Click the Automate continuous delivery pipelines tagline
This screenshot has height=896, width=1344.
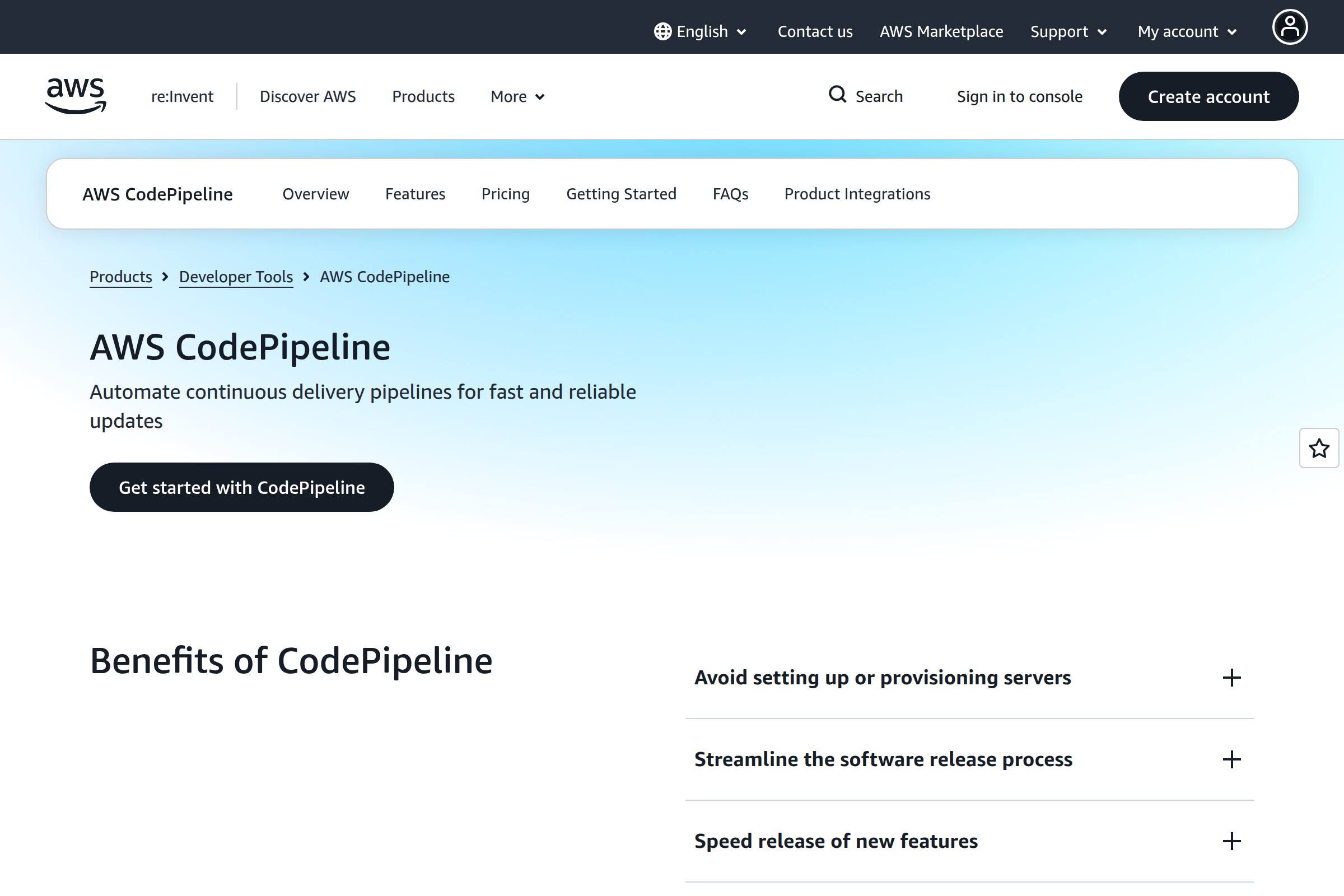point(363,407)
